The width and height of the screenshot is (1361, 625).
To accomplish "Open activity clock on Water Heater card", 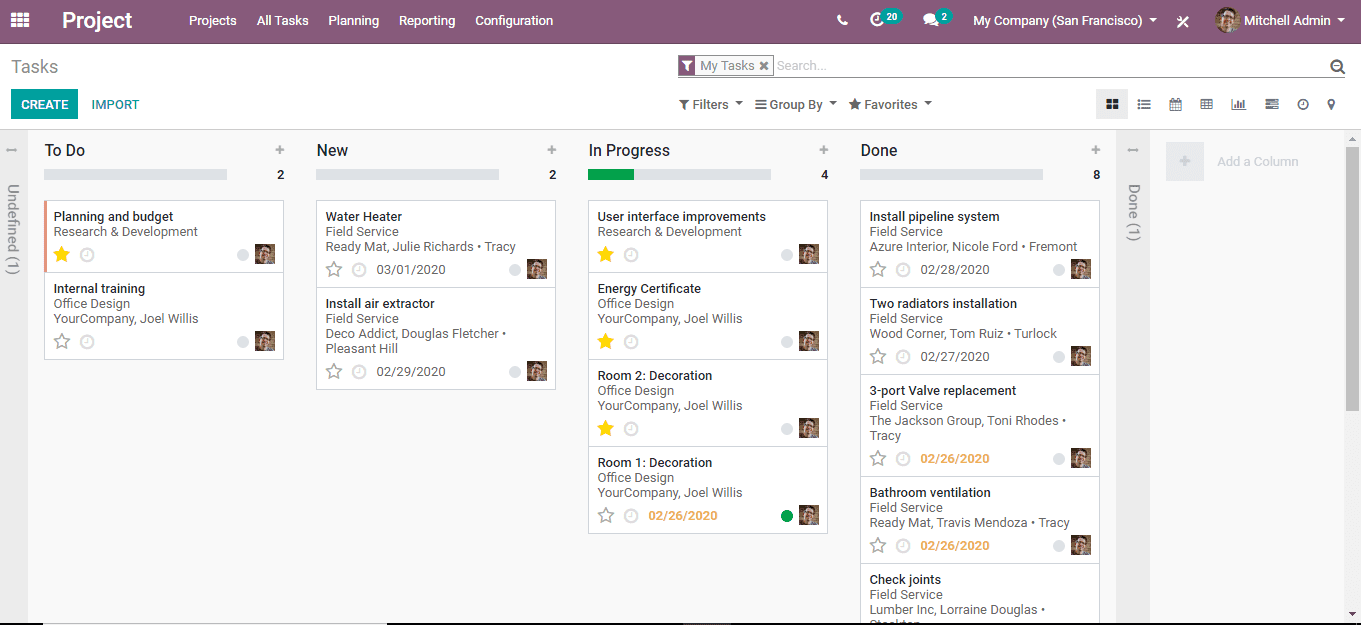I will 359,270.
